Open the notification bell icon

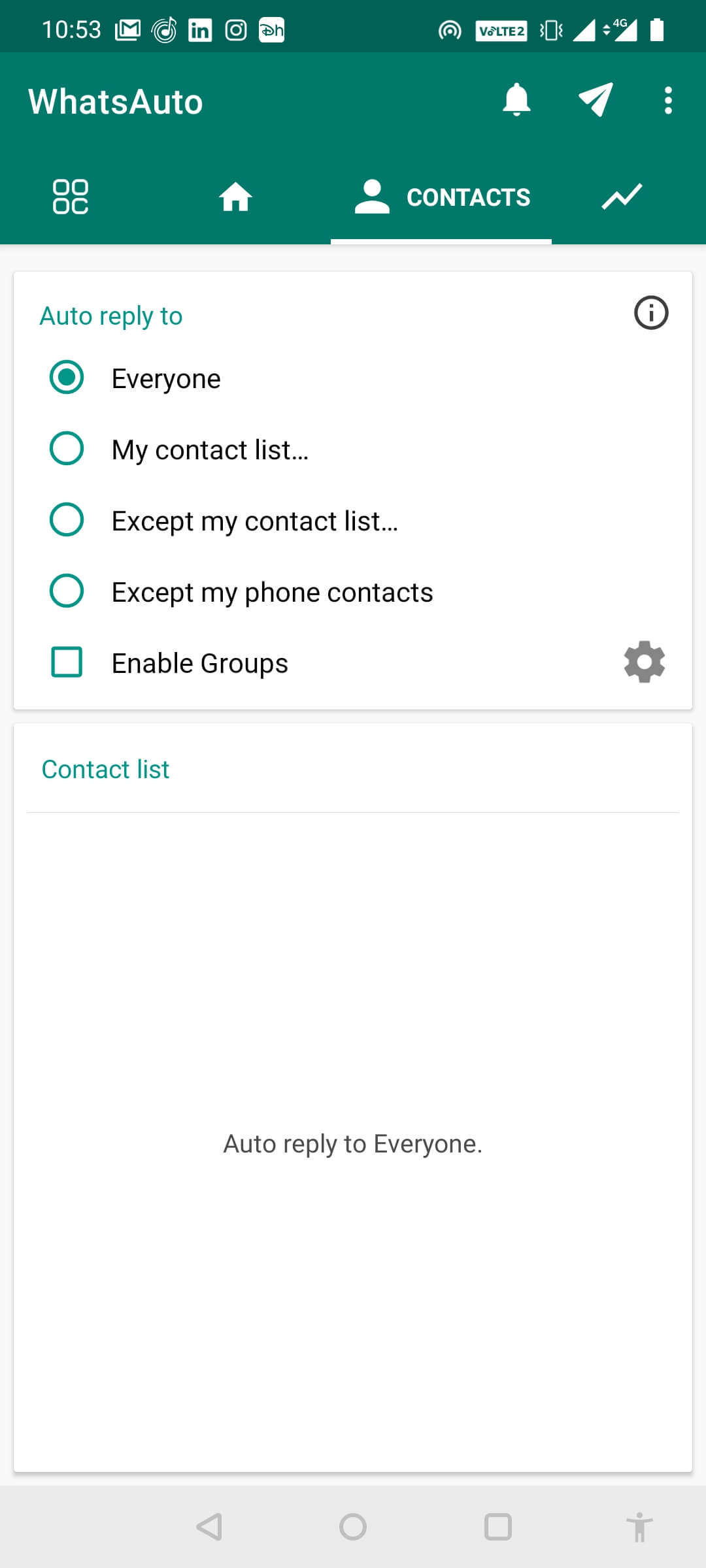[x=516, y=100]
